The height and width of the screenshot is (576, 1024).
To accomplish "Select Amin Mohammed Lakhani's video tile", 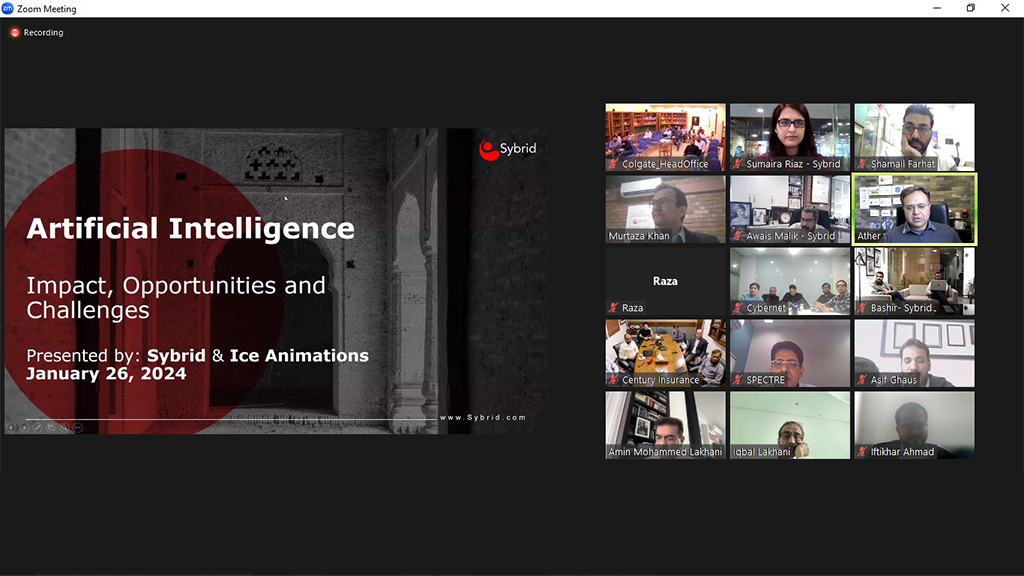I will tap(665, 424).
